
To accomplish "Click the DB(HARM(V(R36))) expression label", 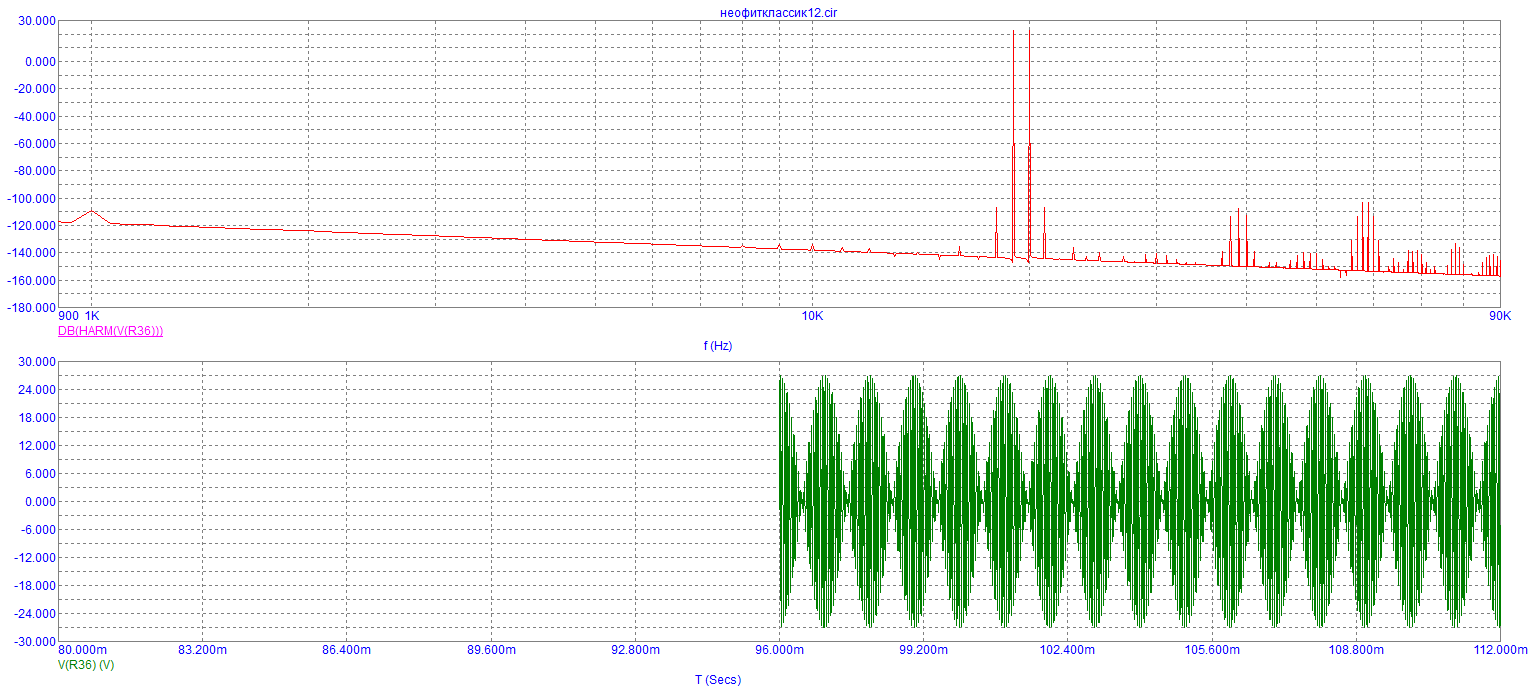I will [111, 330].
